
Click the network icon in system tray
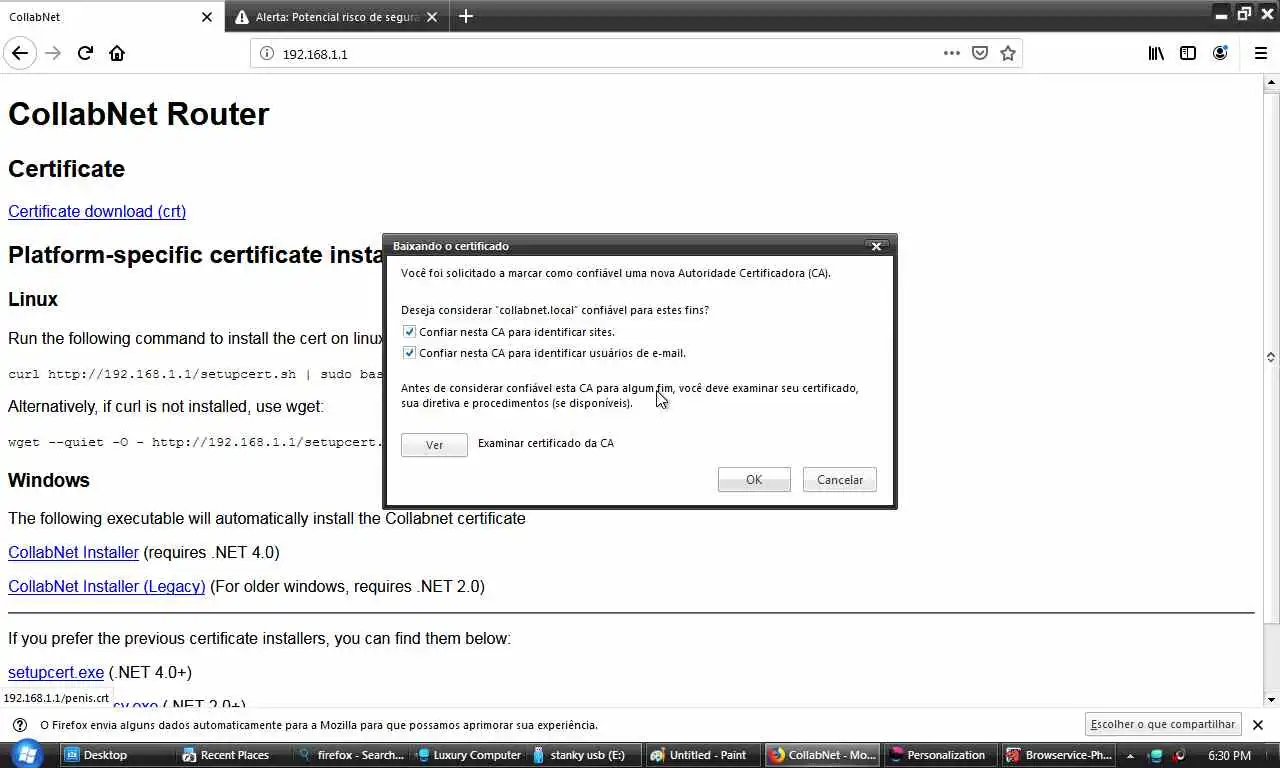point(1156,756)
